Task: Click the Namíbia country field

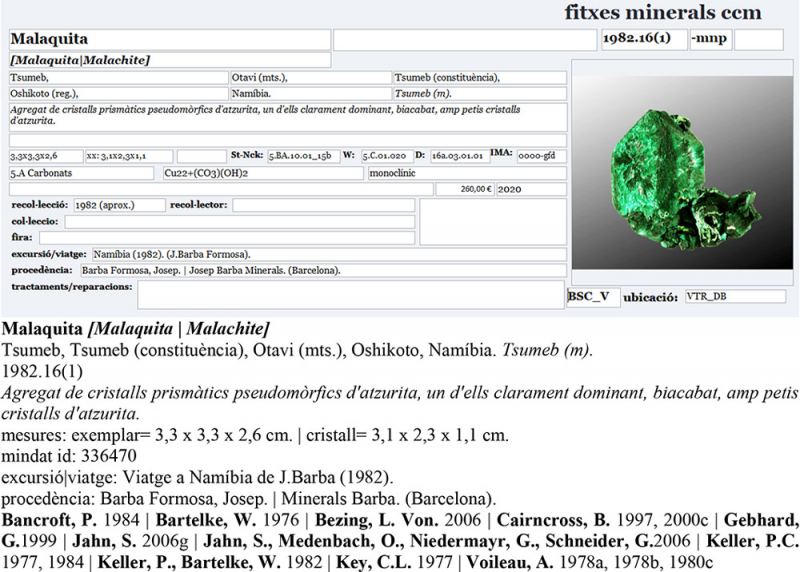Action: tap(309, 92)
